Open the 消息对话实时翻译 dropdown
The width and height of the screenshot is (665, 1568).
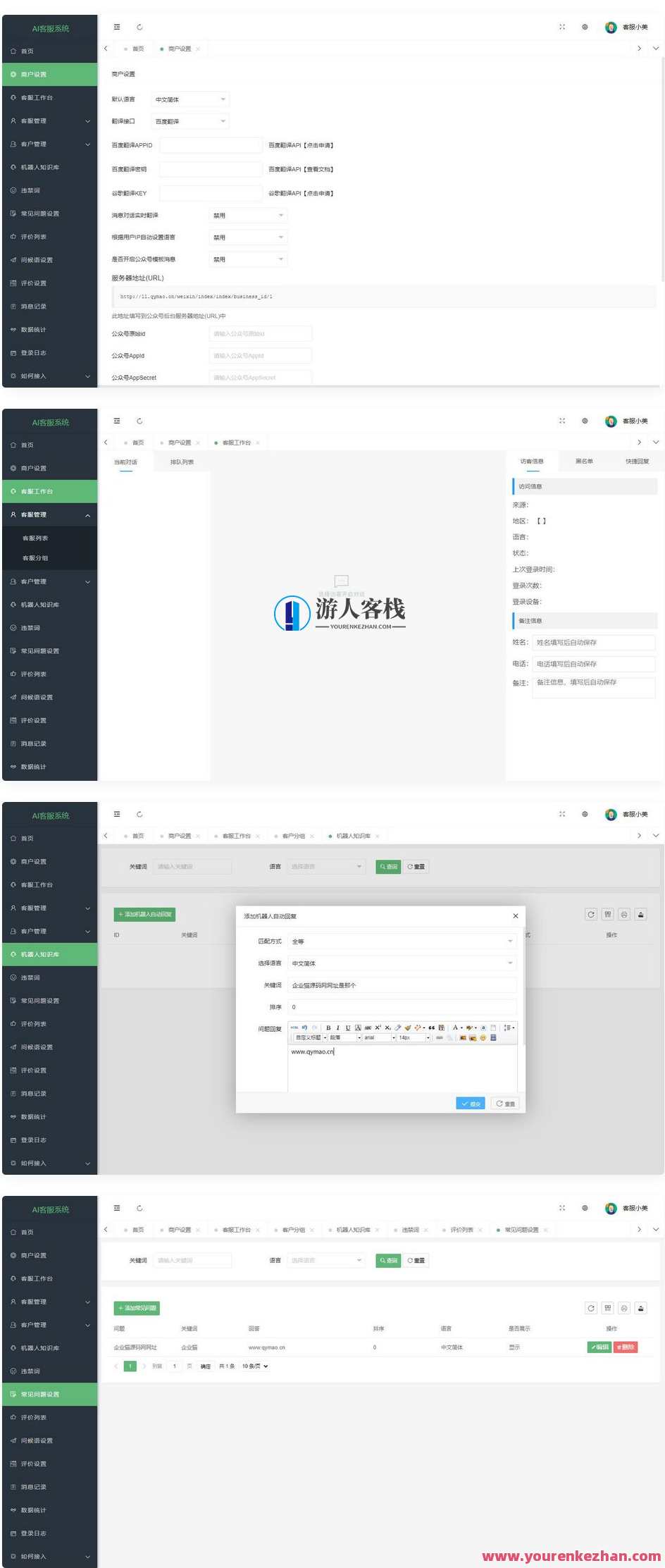point(248,215)
